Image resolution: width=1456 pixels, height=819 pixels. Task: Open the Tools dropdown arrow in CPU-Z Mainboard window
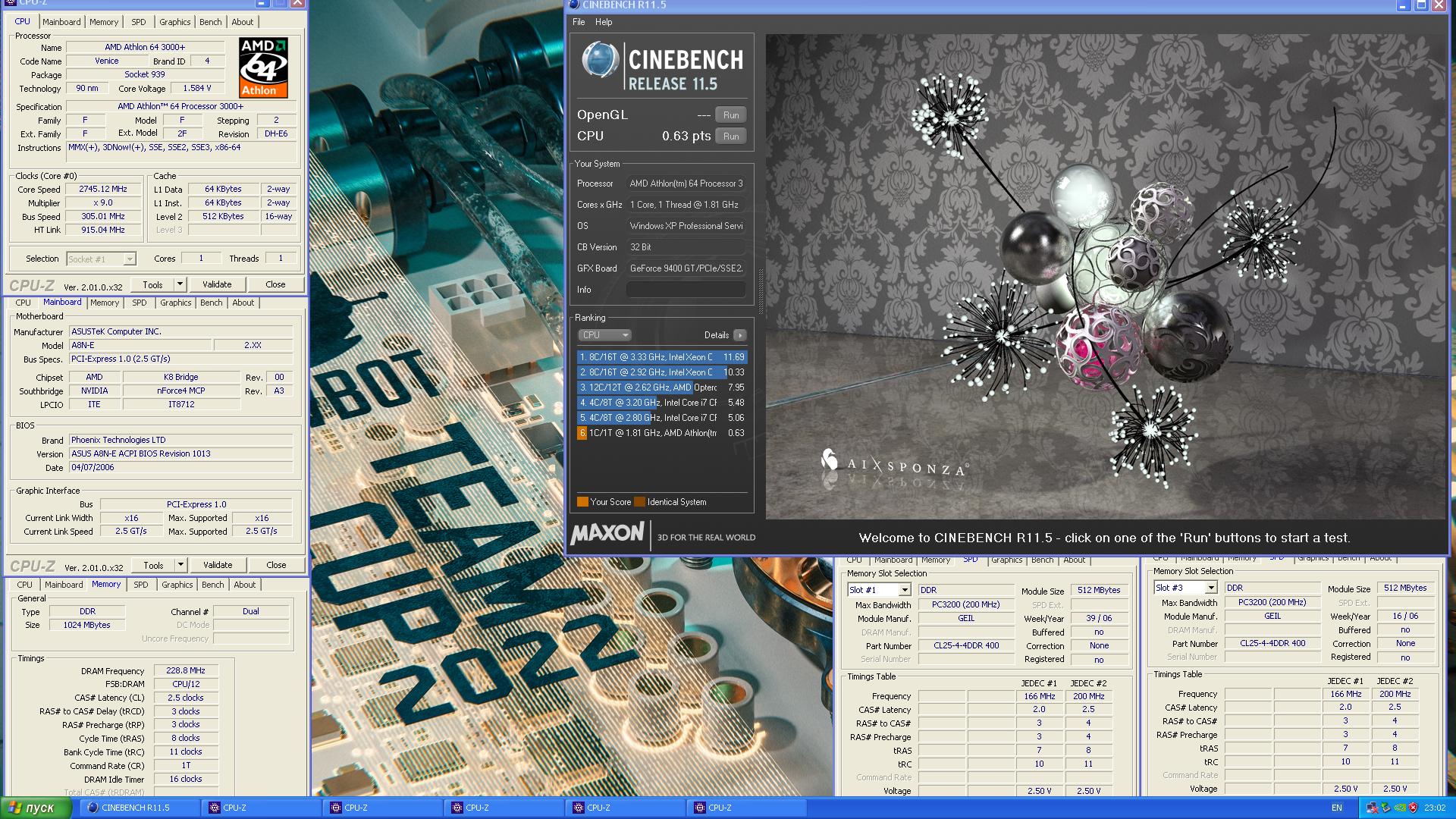pyautogui.click(x=180, y=565)
